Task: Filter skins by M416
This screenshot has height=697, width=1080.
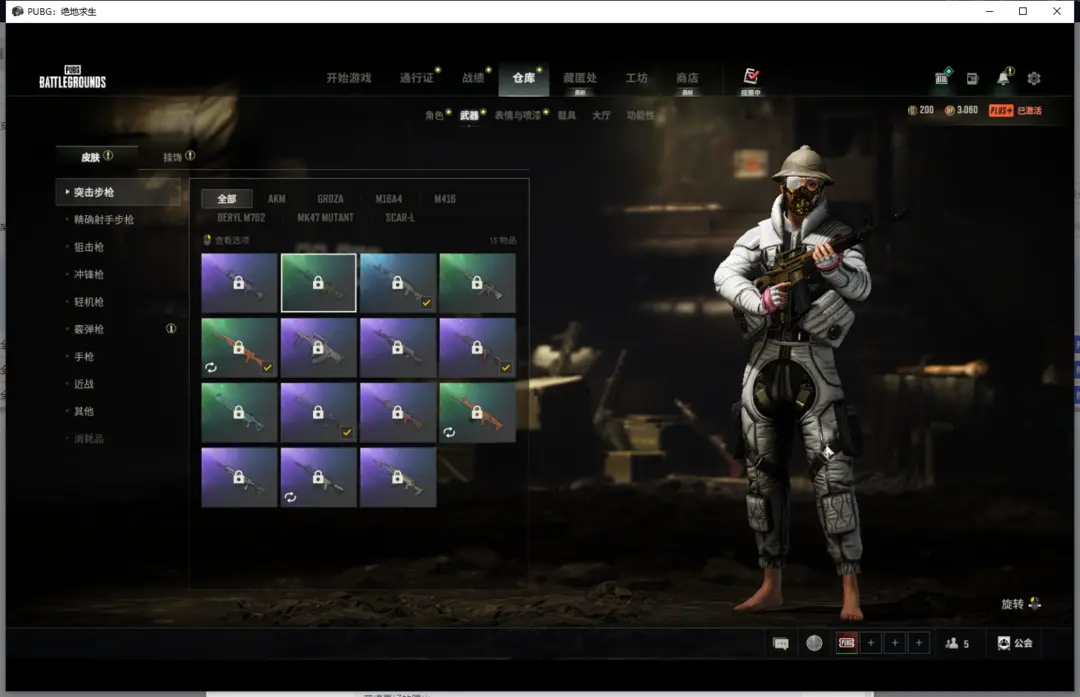Action: pos(445,198)
